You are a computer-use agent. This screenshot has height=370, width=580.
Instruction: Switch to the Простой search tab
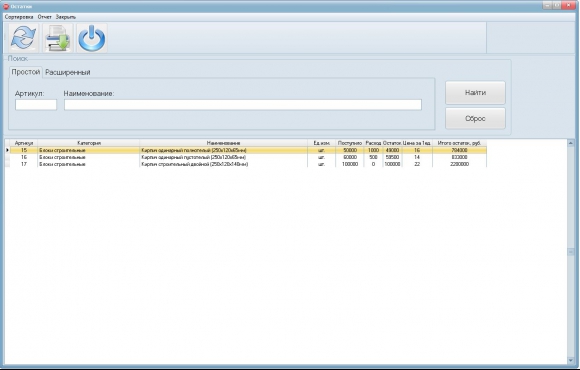[x=26, y=72]
